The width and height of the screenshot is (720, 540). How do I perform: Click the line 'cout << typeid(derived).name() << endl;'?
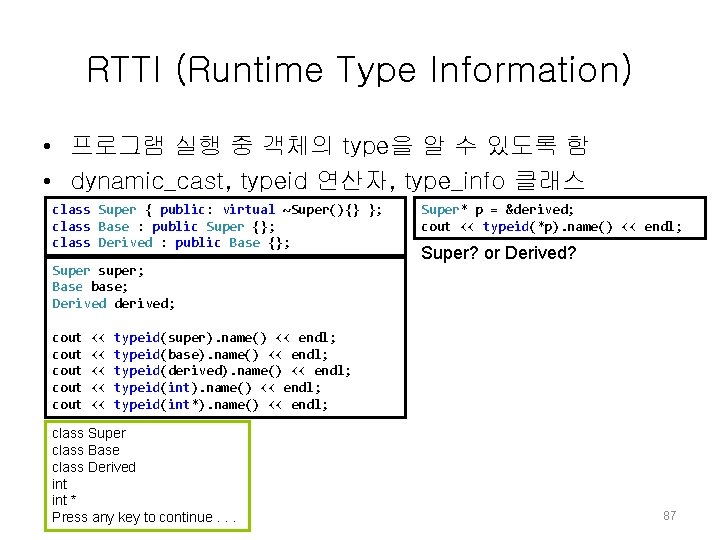(x=201, y=371)
